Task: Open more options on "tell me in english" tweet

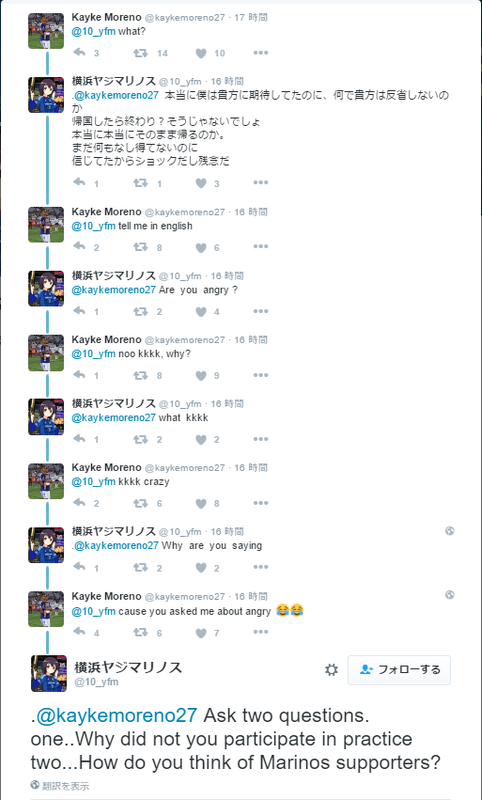Action: [261, 247]
